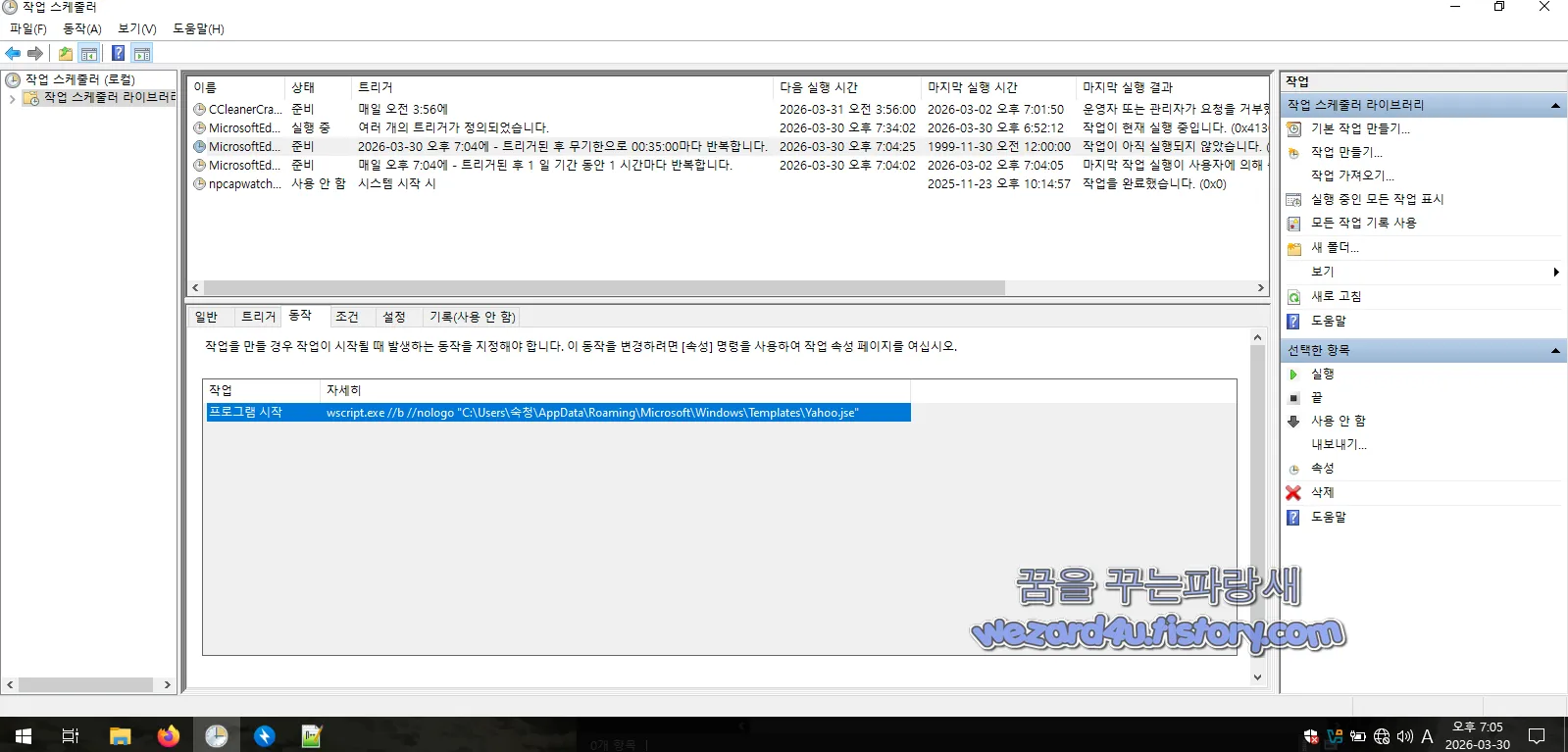Click left arrow of task list horizontal scrollbar
This screenshot has width=1568, height=752.
(x=195, y=288)
